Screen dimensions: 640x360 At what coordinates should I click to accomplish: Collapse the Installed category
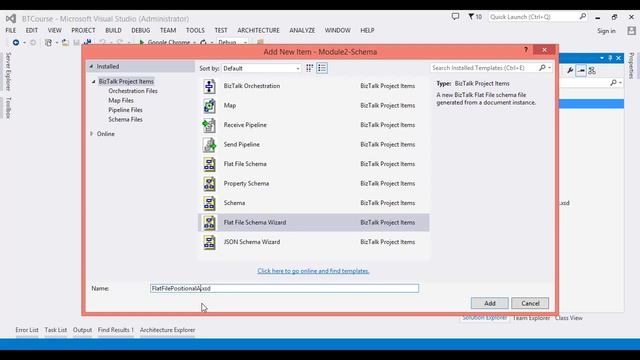point(91,66)
